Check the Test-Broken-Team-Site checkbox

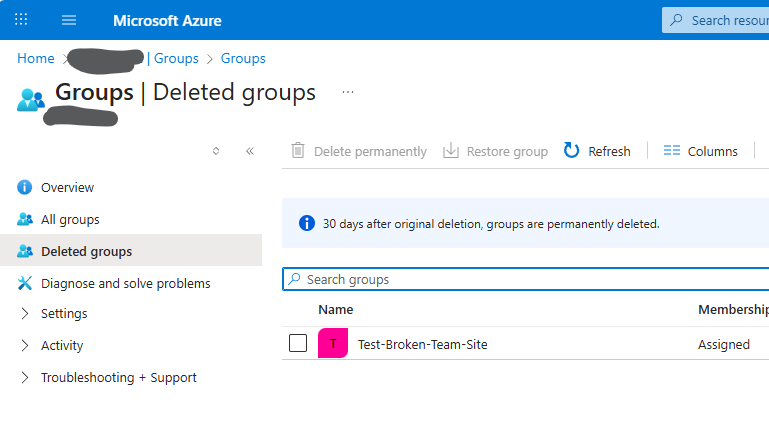coord(298,343)
